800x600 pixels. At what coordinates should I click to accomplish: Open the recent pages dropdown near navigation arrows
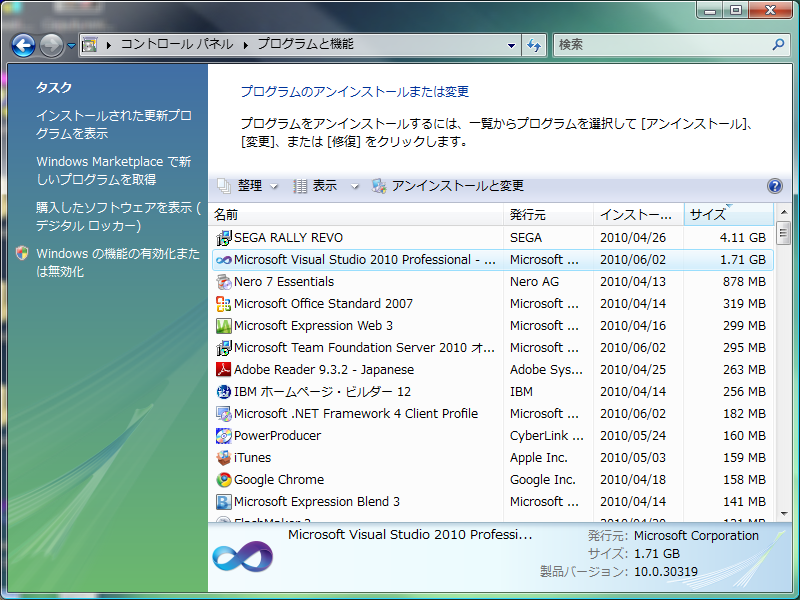click(71, 45)
